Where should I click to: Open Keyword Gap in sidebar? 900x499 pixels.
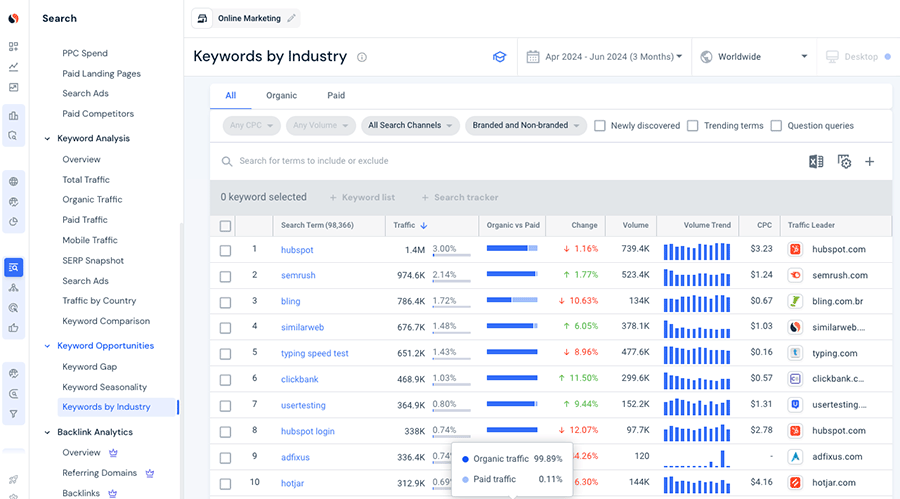point(90,367)
